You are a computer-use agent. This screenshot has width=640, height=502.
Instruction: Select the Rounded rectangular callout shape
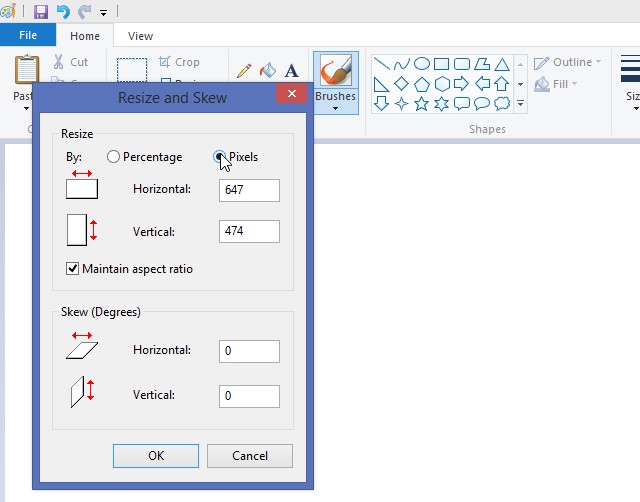click(462, 104)
